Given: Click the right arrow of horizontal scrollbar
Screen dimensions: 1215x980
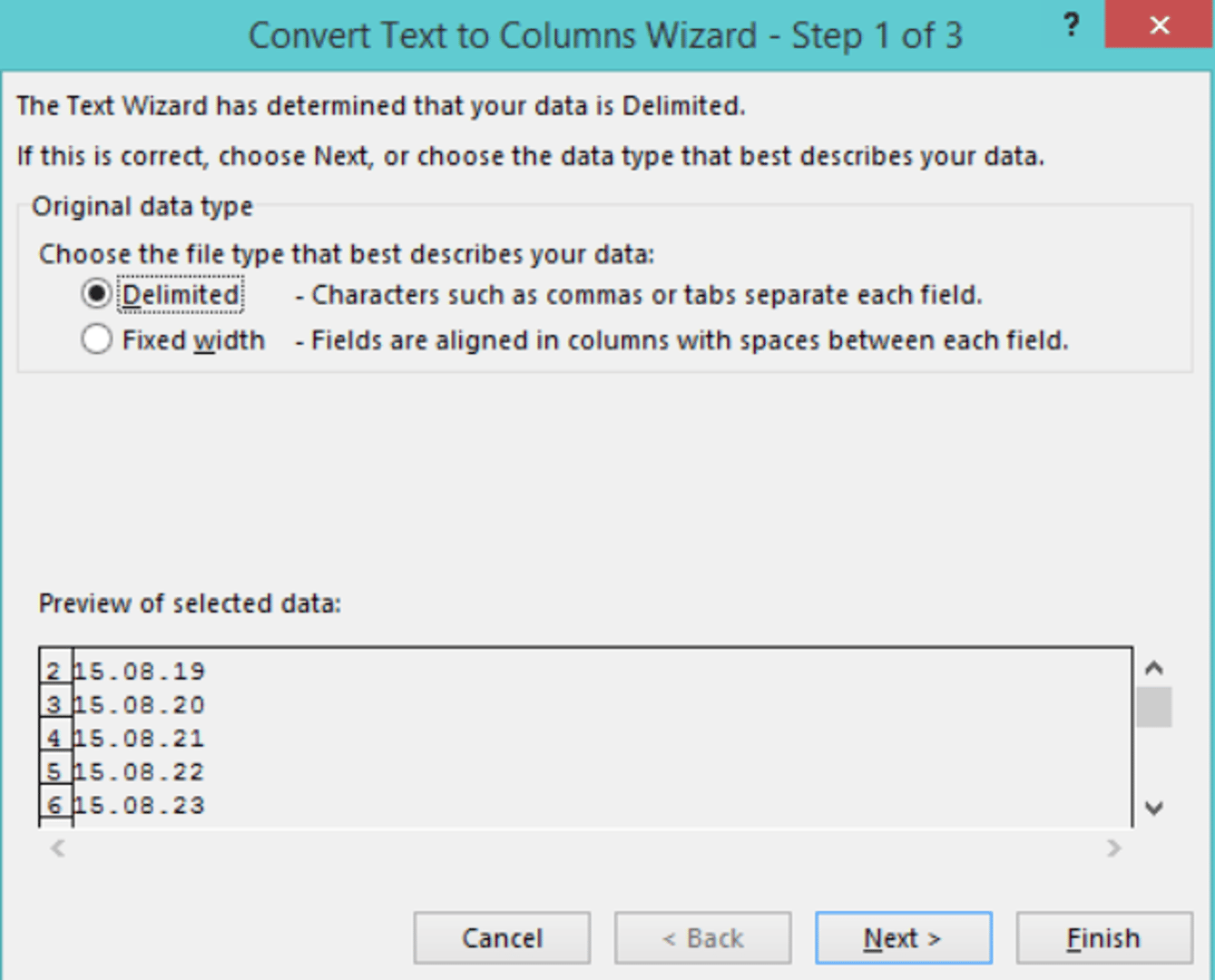Looking at the screenshot, I should pos(1113,848).
